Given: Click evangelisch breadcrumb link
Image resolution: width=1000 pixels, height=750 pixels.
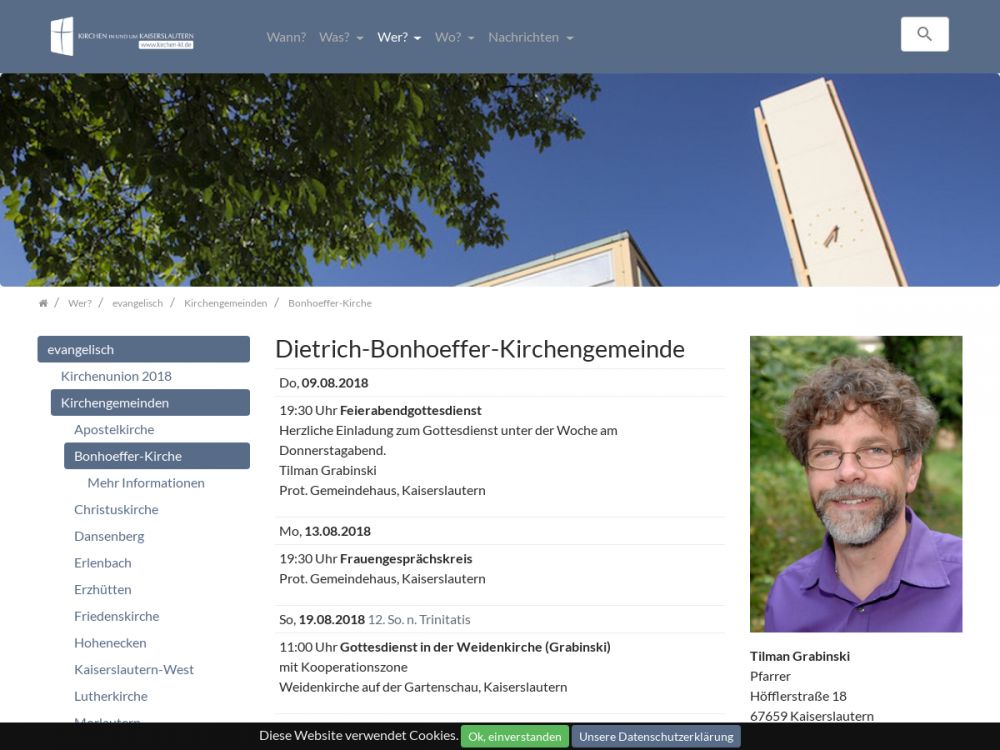Looking at the screenshot, I should coord(137,303).
